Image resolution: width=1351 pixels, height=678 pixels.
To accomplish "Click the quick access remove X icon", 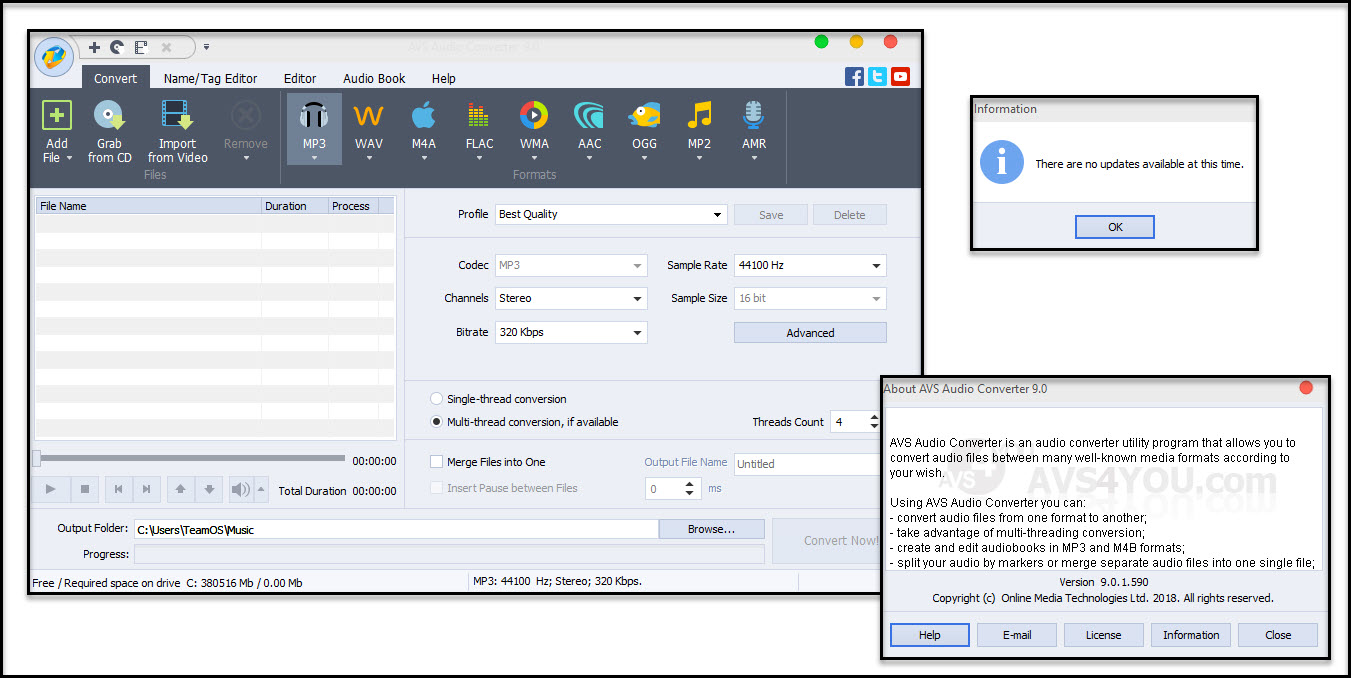I will click(x=166, y=47).
